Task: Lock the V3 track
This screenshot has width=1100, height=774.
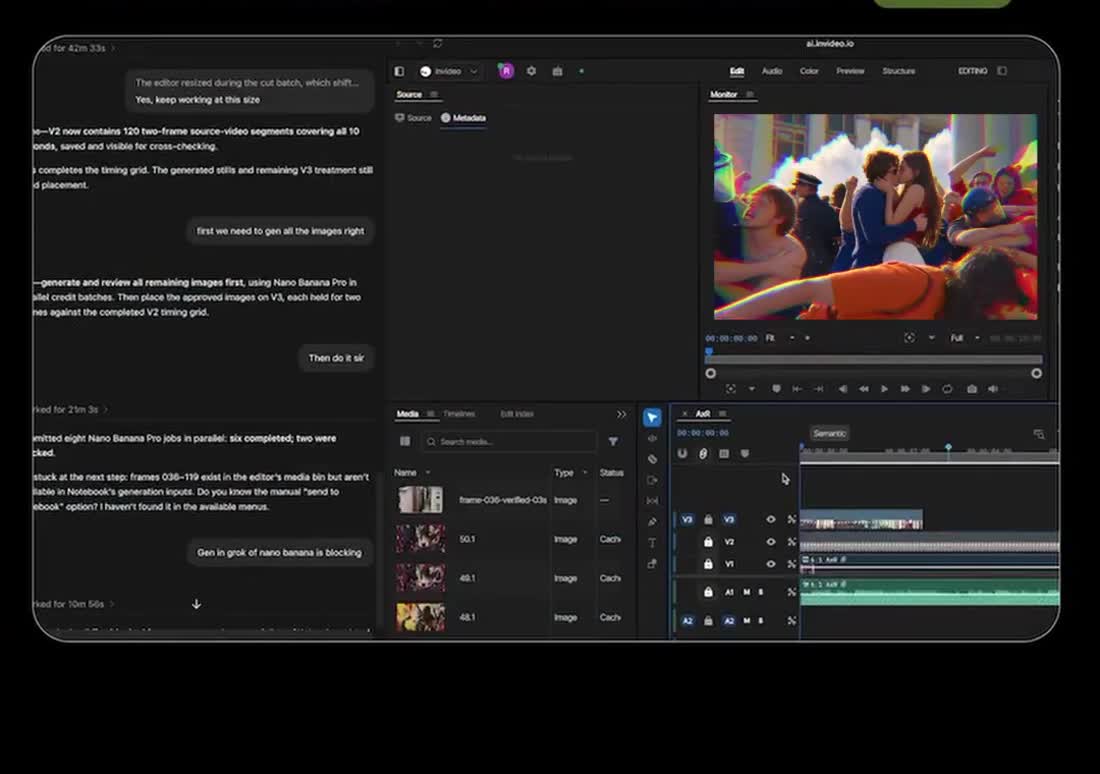Action: pyautogui.click(x=708, y=519)
